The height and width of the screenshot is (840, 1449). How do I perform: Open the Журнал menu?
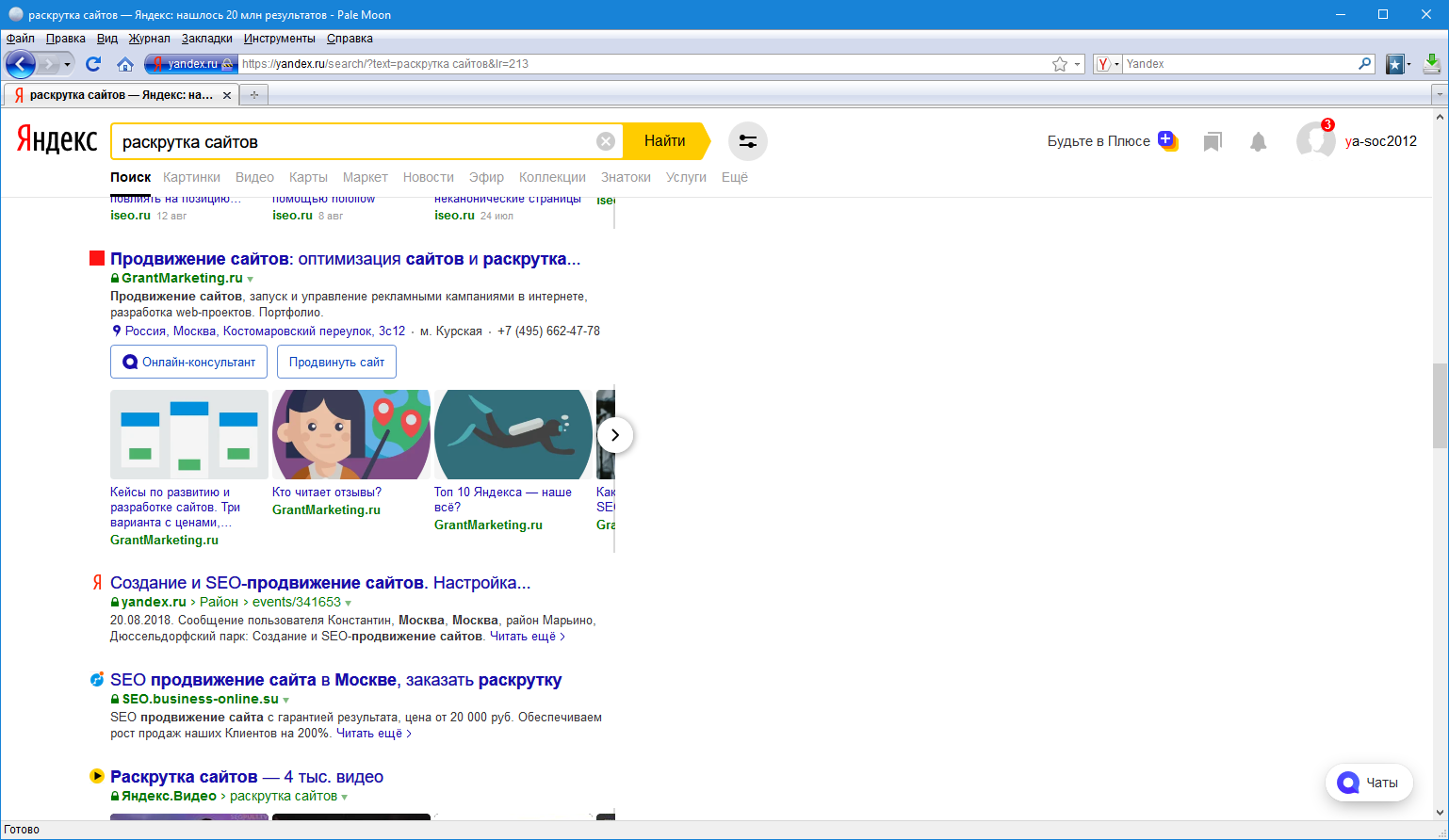(150, 39)
